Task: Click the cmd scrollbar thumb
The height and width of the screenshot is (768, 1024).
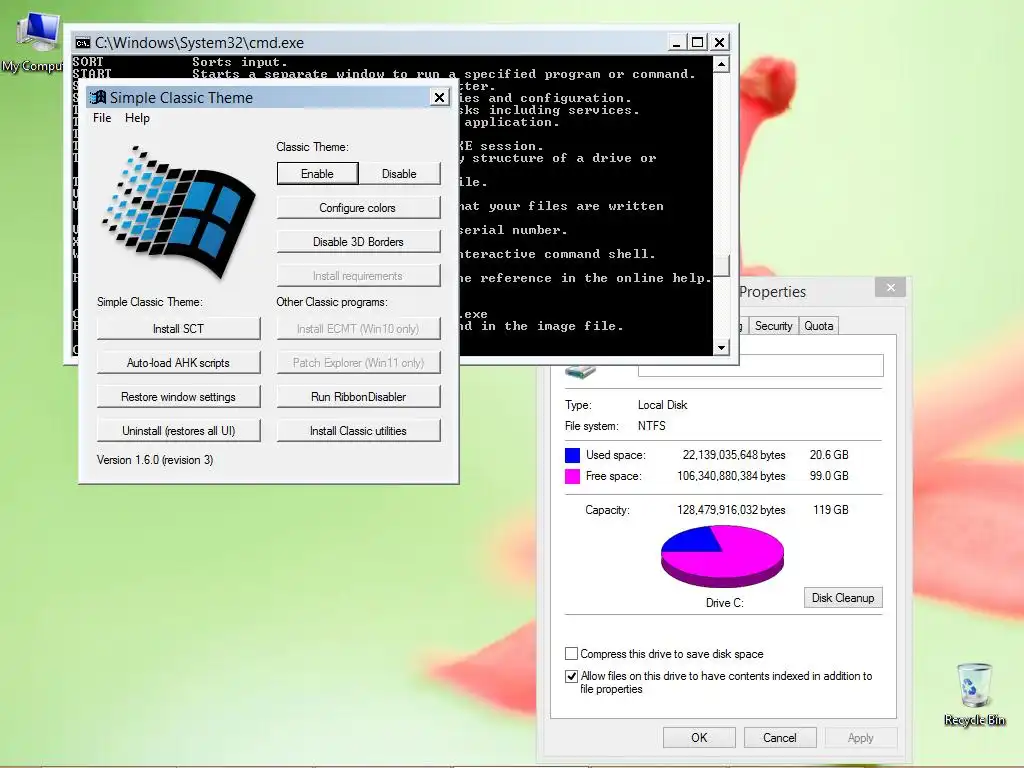Action: point(721,265)
